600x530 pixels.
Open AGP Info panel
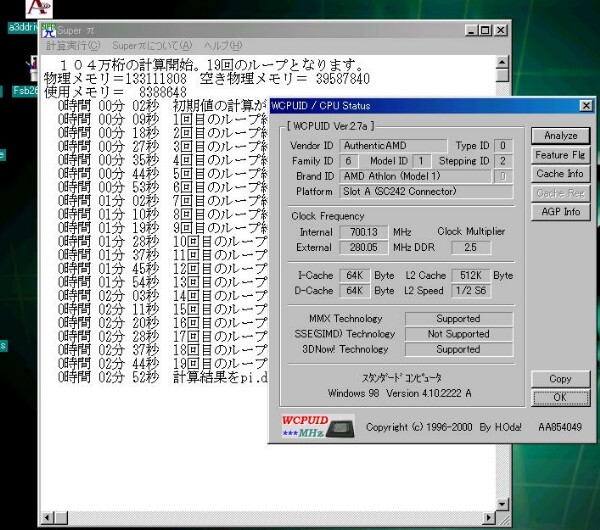pyautogui.click(x=560, y=212)
